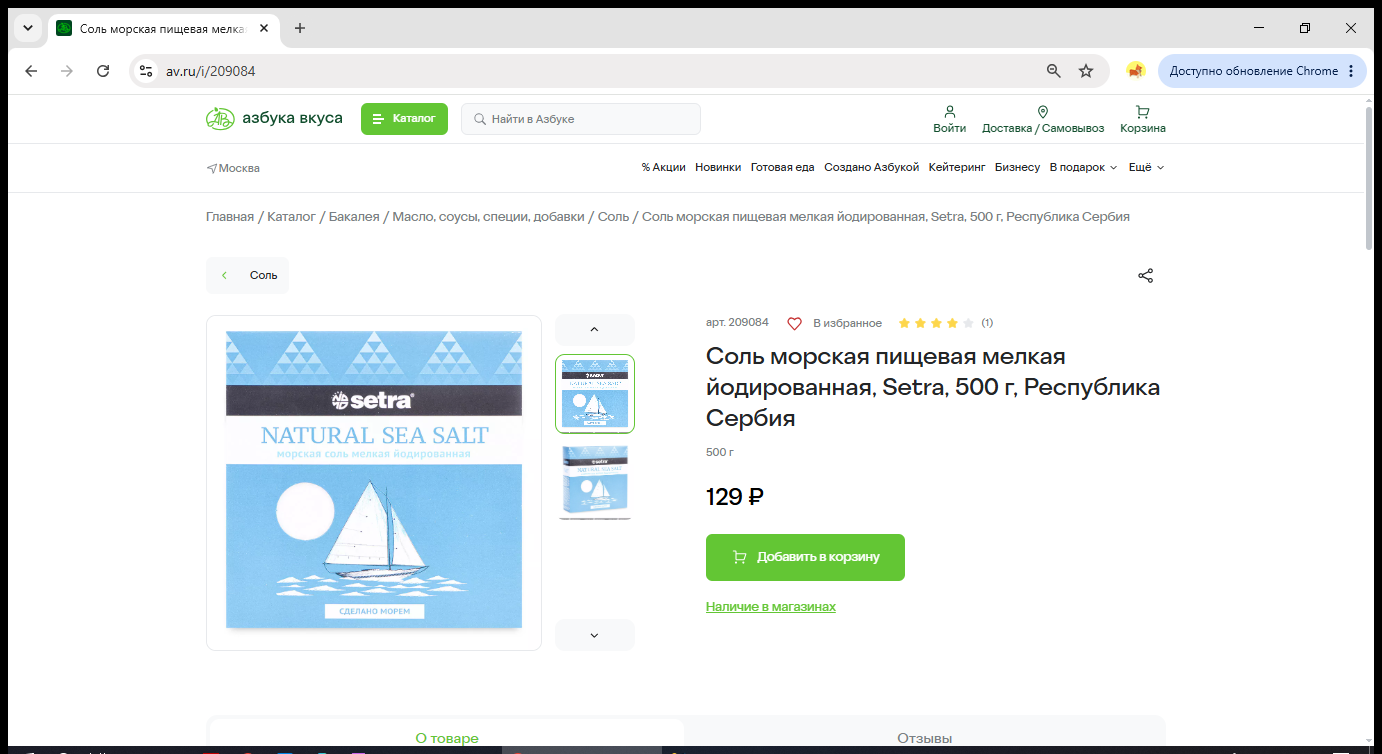Click Добавить в корзину button
Image resolution: width=1382 pixels, height=754 pixels.
805,557
